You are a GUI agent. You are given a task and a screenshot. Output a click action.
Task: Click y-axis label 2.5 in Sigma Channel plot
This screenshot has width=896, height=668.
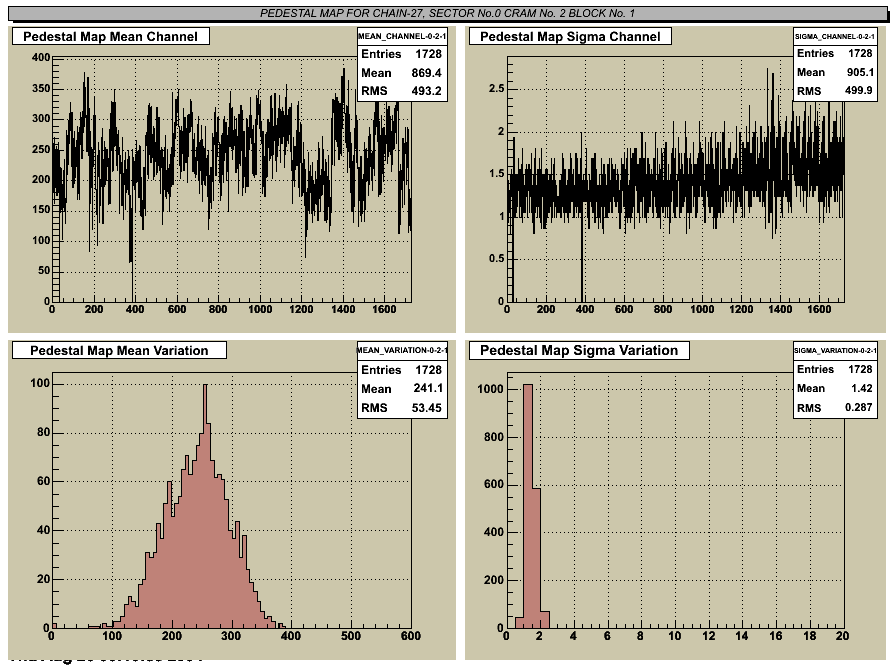(497, 89)
